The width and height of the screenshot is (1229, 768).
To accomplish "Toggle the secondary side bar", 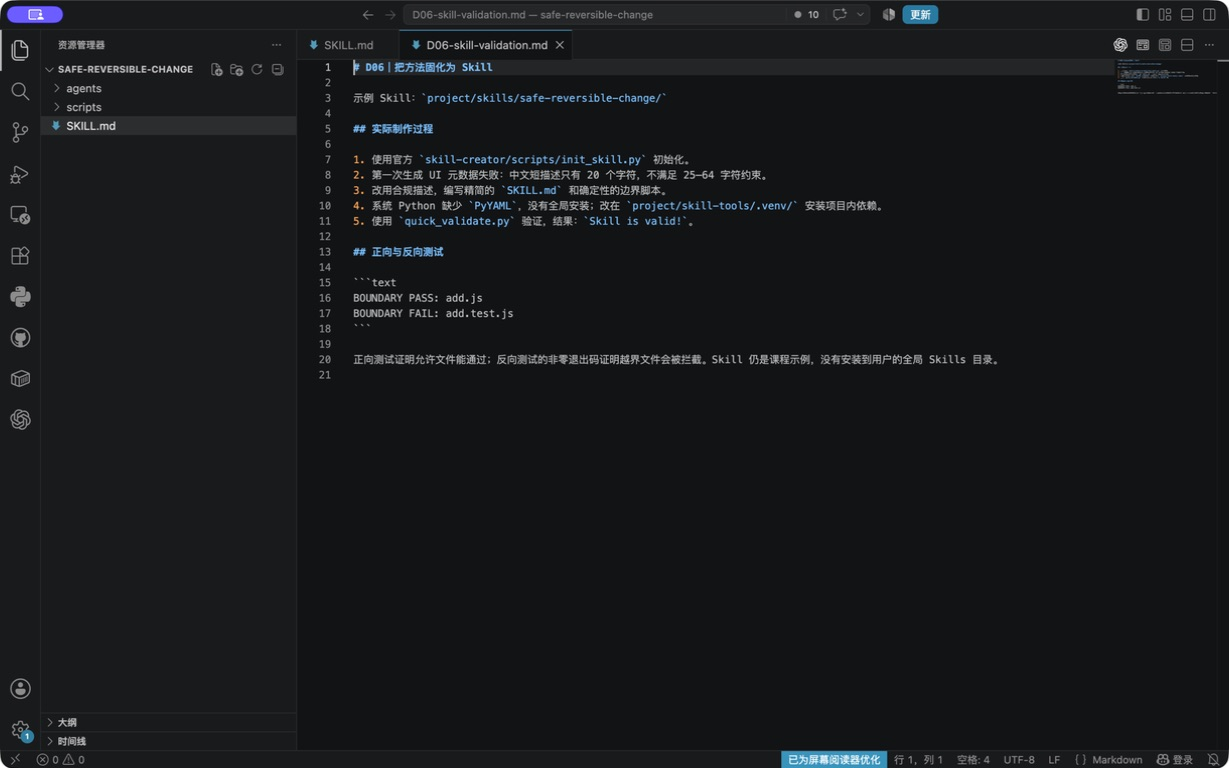I will [1210, 15].
